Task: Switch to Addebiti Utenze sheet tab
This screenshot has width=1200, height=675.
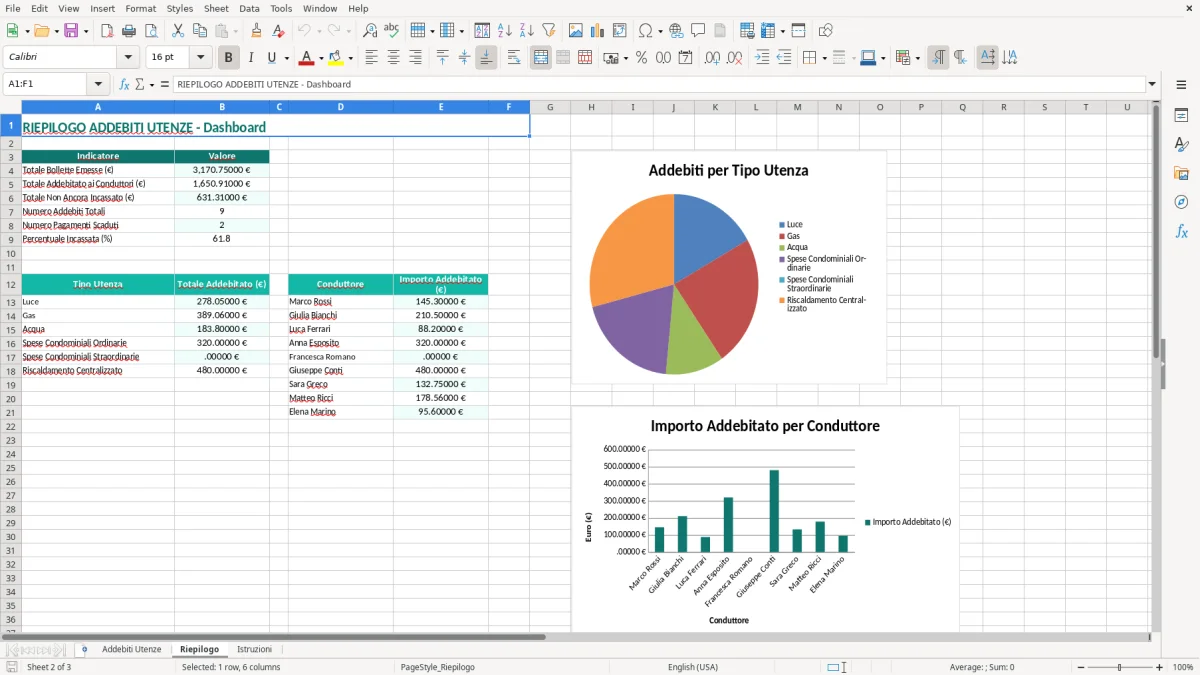Action: [x=131, y=649]
